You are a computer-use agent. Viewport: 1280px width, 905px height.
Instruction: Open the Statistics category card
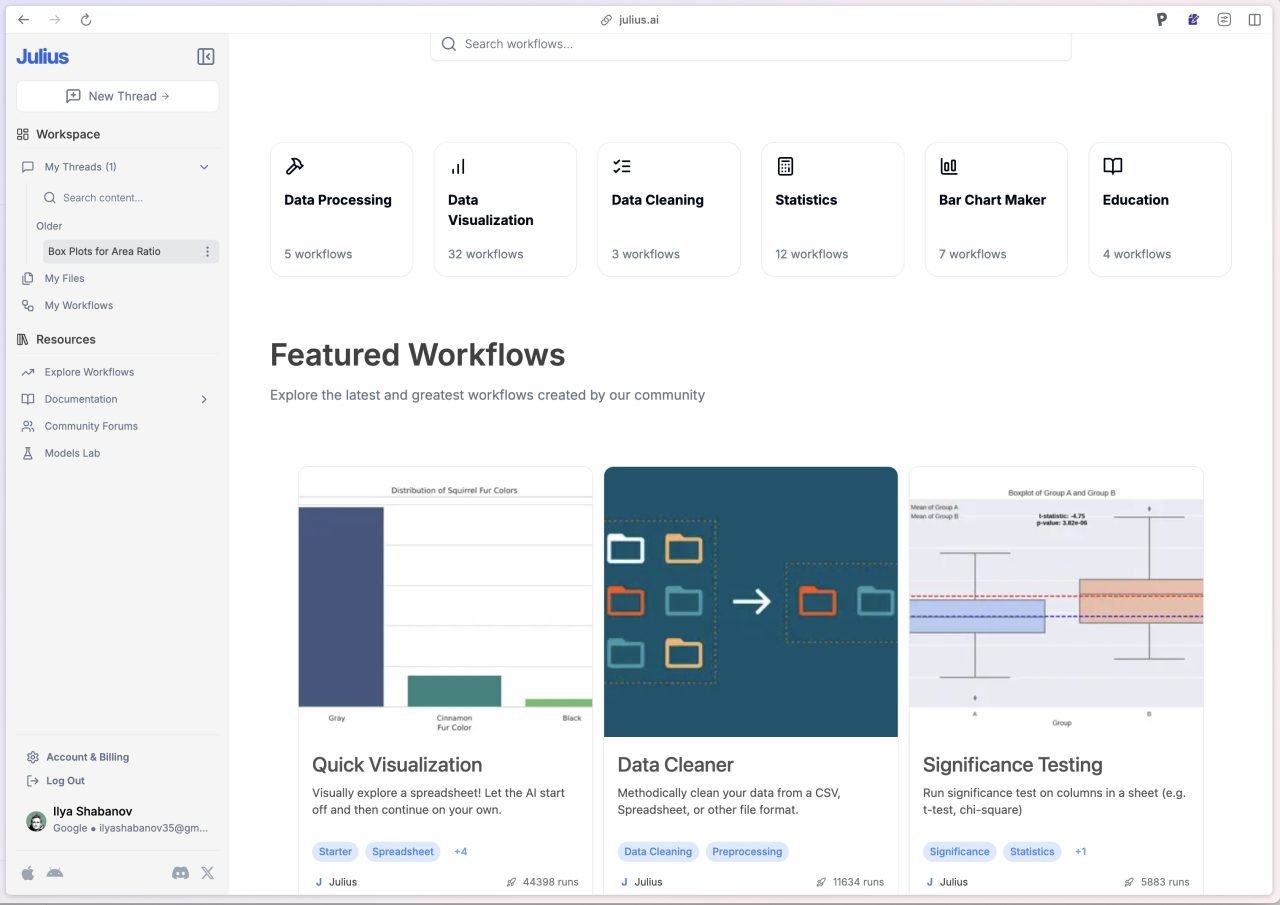tap(832, 209)
